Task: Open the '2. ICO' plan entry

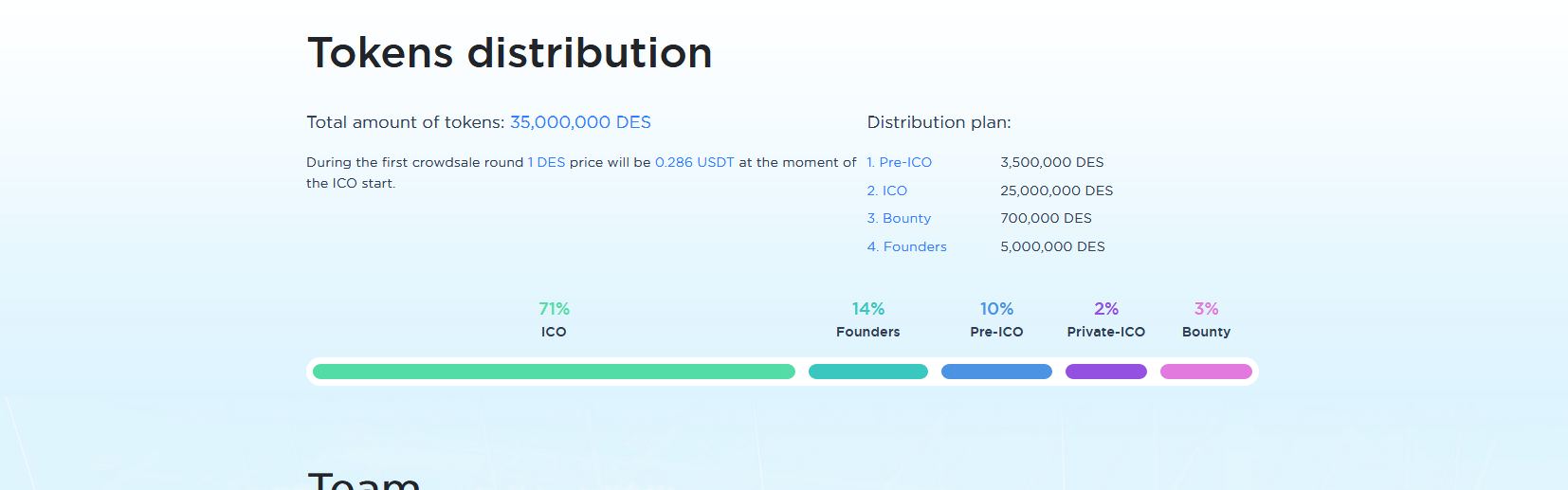Action: tap(886, 191)
